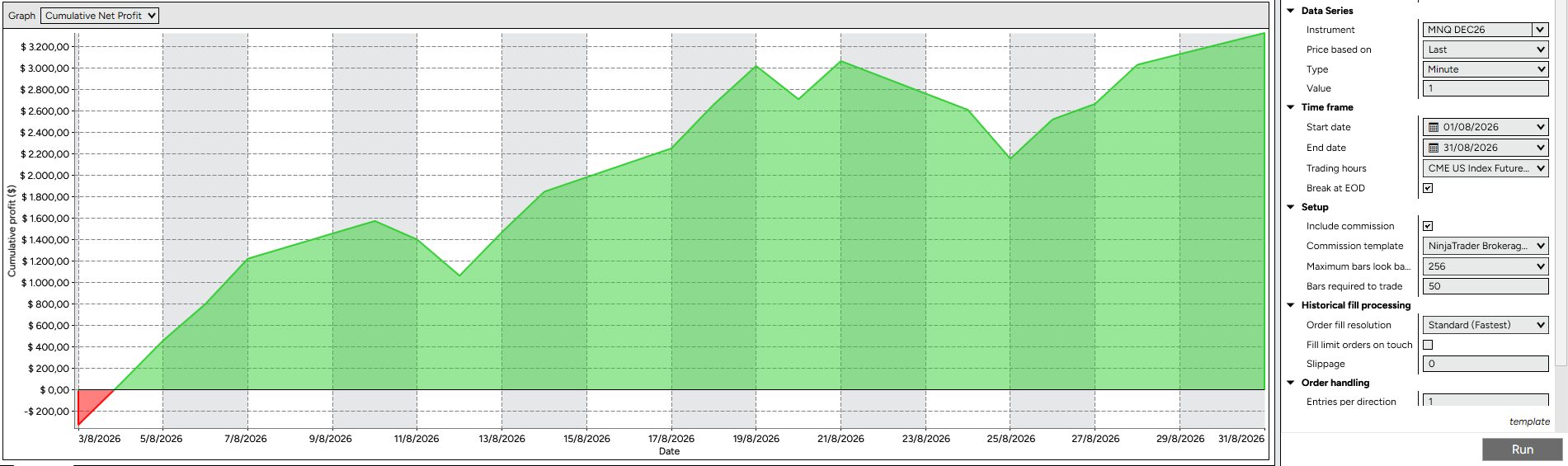Open the Trading hours dropdown
This screenshot has width=1568, height=466.
pyautogui.click(x=1486, y=168)
